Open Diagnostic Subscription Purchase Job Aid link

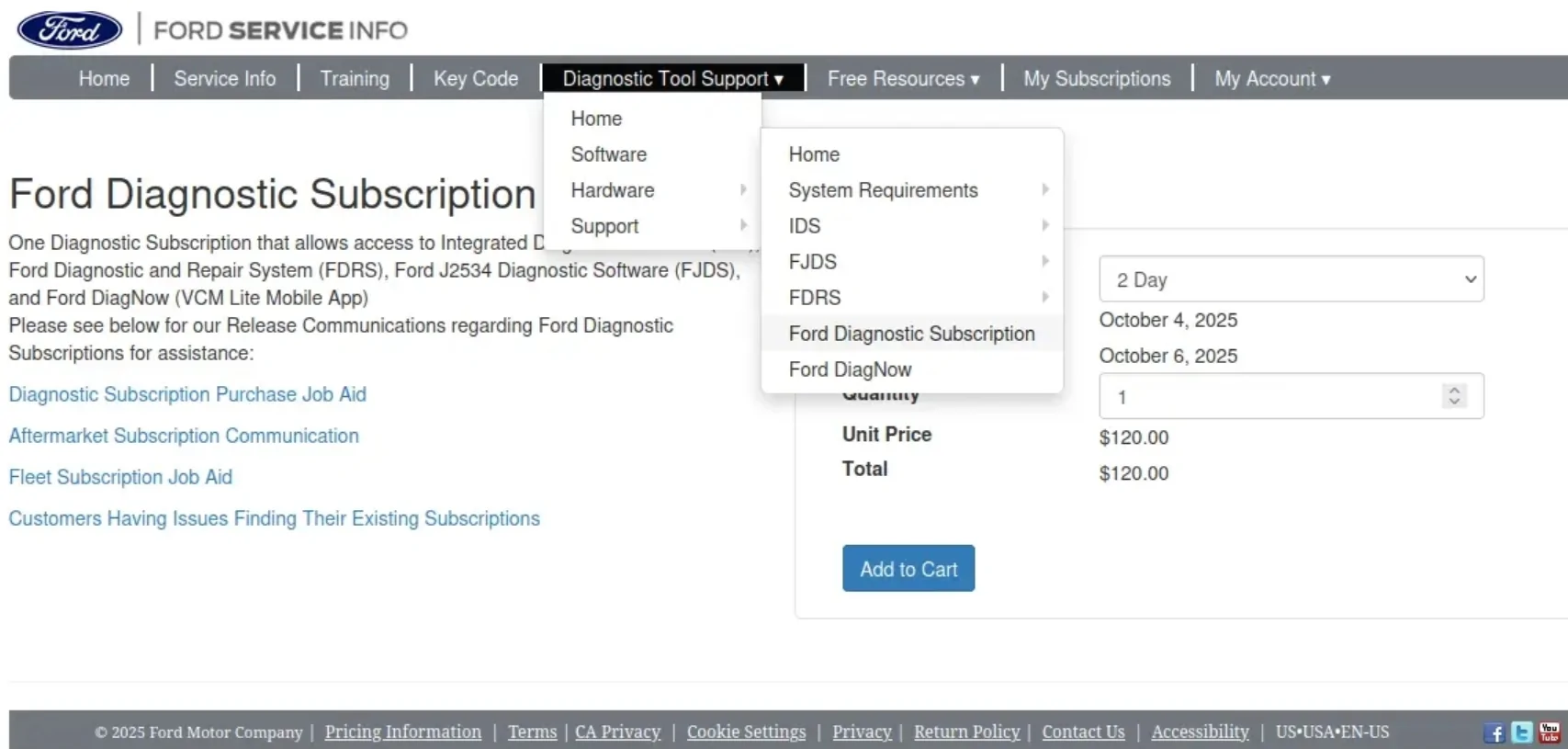[187, 394]
